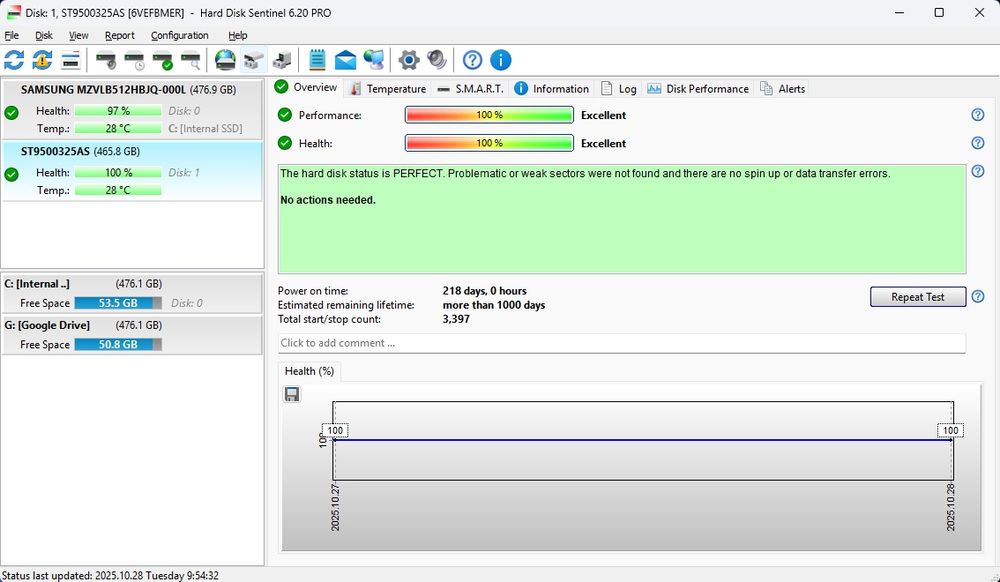Click the comment field 'Click to add comment'

[621, 343]
